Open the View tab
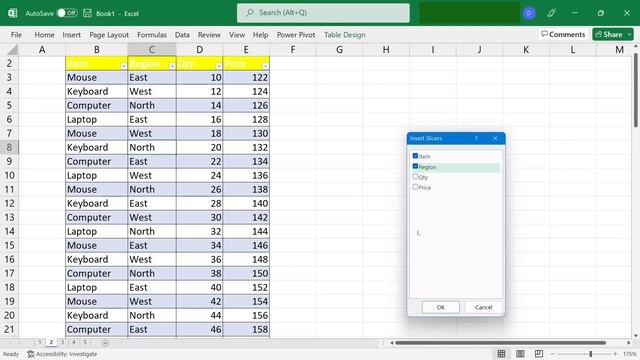 point(237,35)
